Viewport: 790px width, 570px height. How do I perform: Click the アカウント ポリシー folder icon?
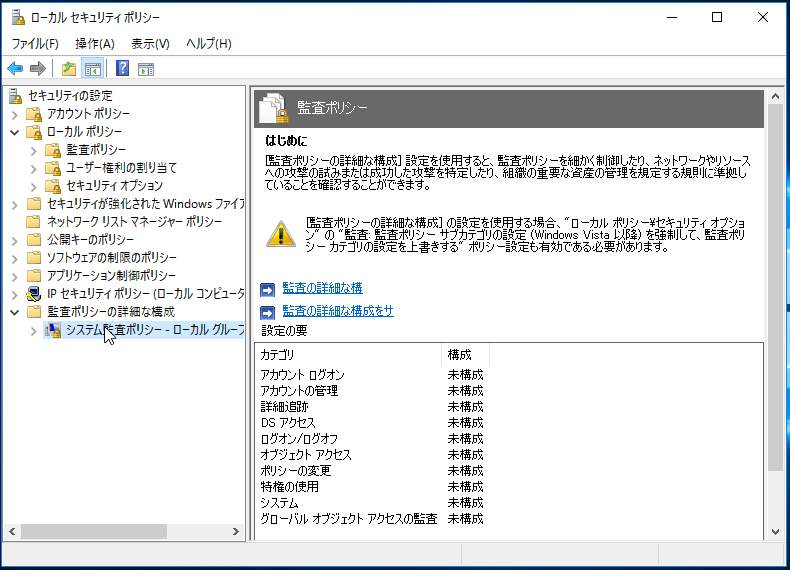pos(34,114)
